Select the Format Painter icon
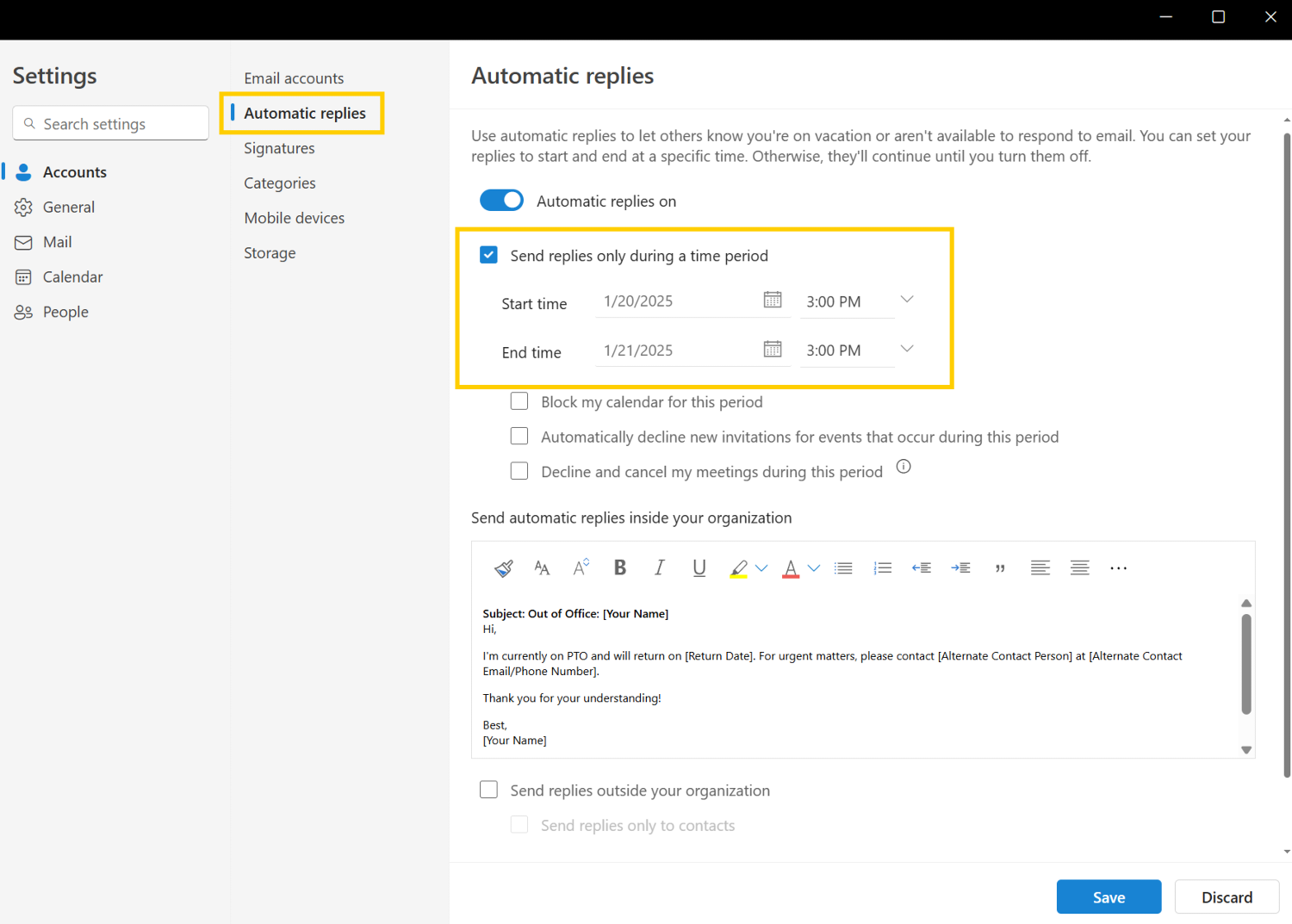The height and width of the screenshot is (924, 1292). coord(503,567)
